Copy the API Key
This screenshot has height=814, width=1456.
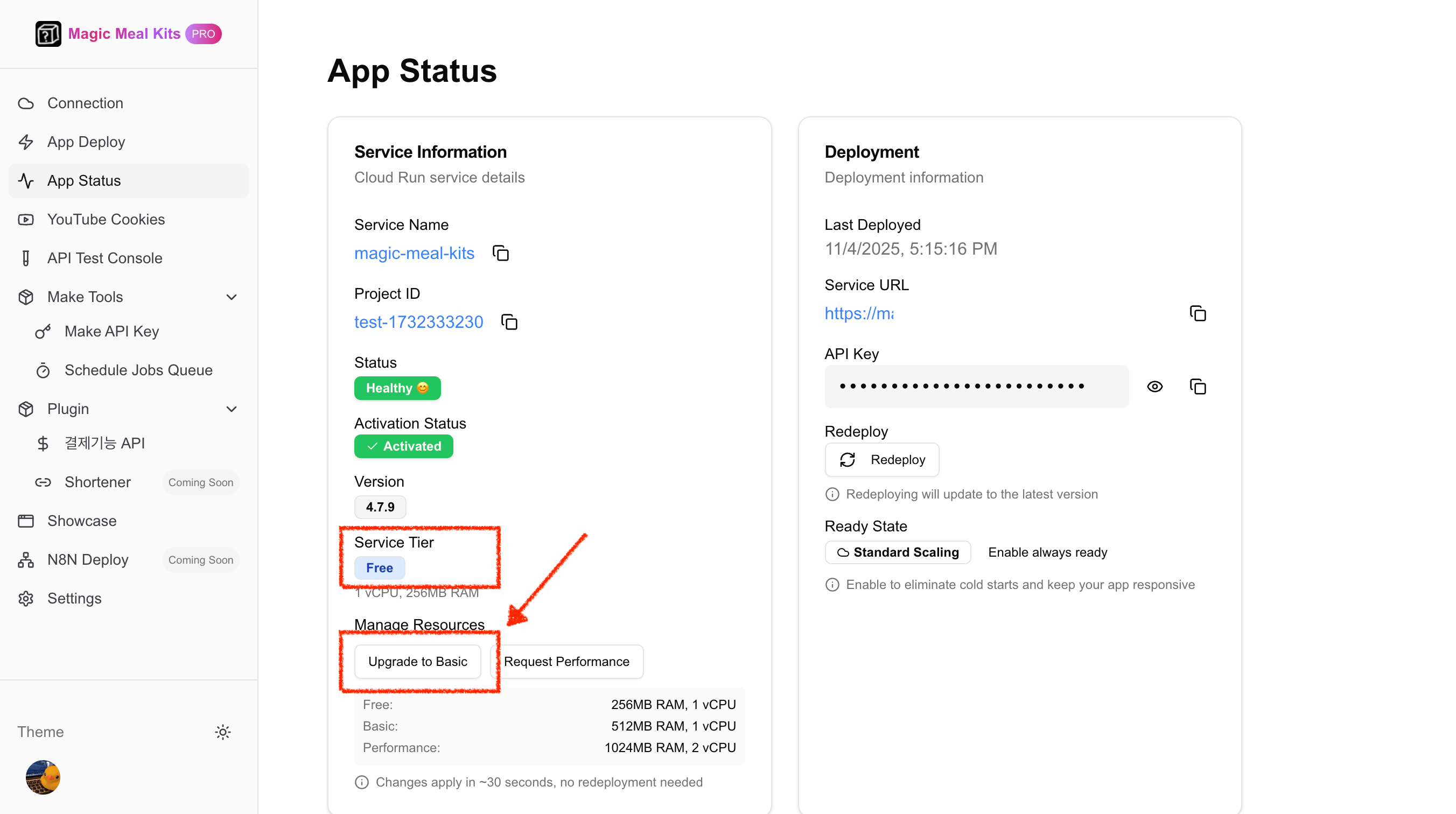(1198, 387)
